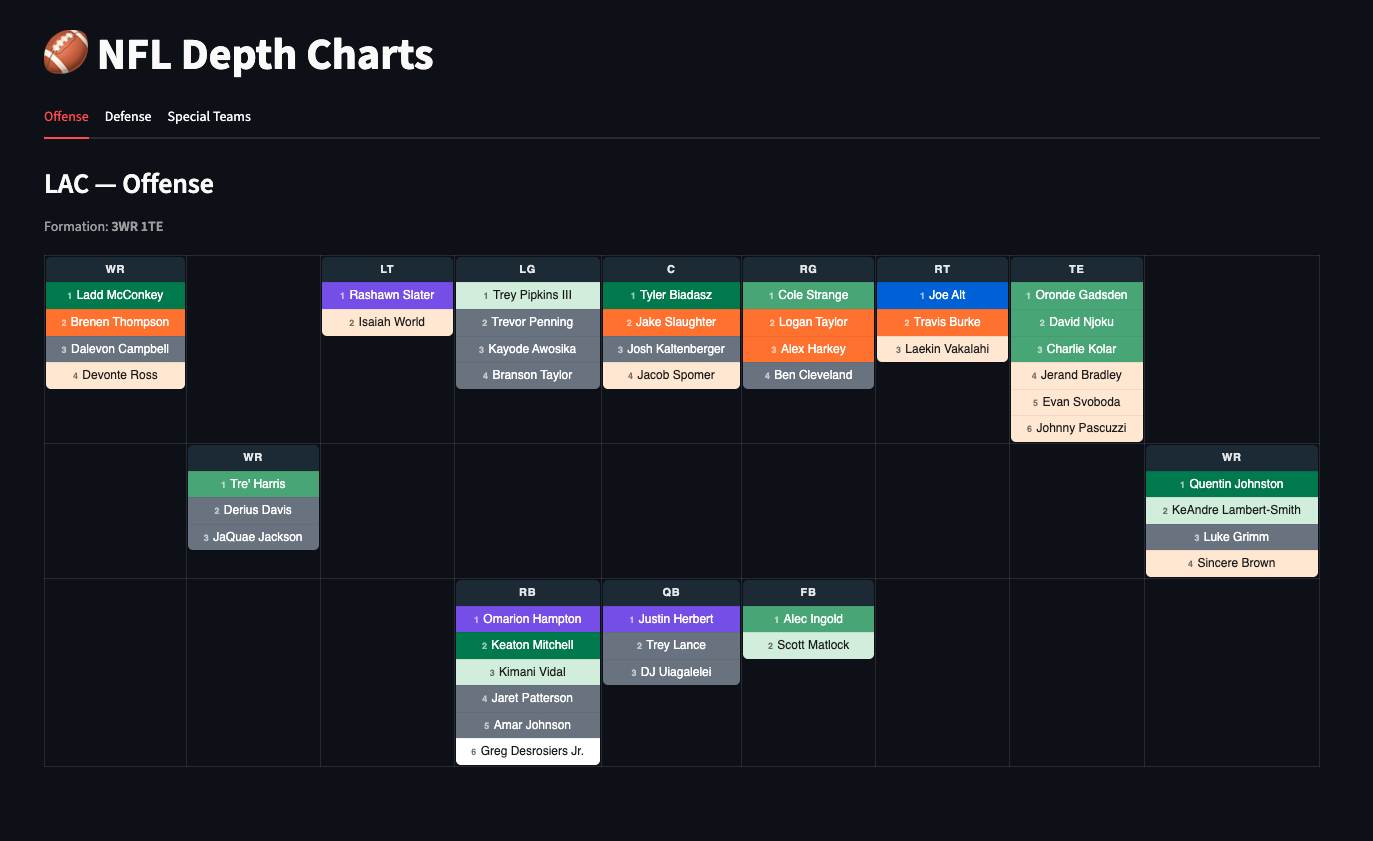1373x841 pixels.
Task: Click the RG position header
Action: (x=808, y=270)
